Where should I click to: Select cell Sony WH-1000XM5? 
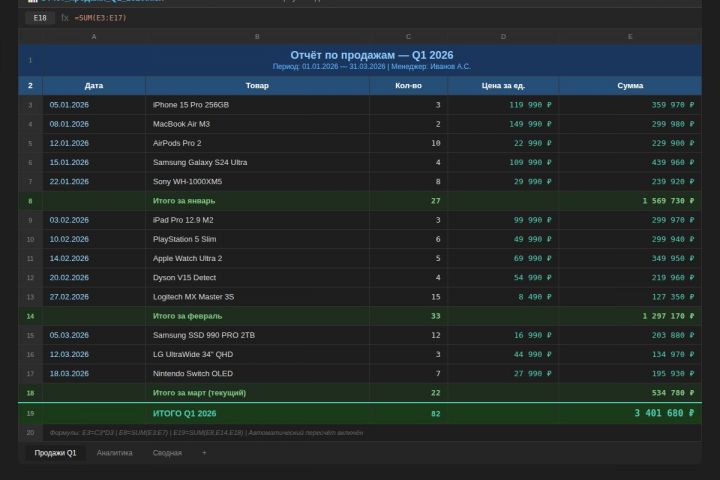tap(257, 182)
